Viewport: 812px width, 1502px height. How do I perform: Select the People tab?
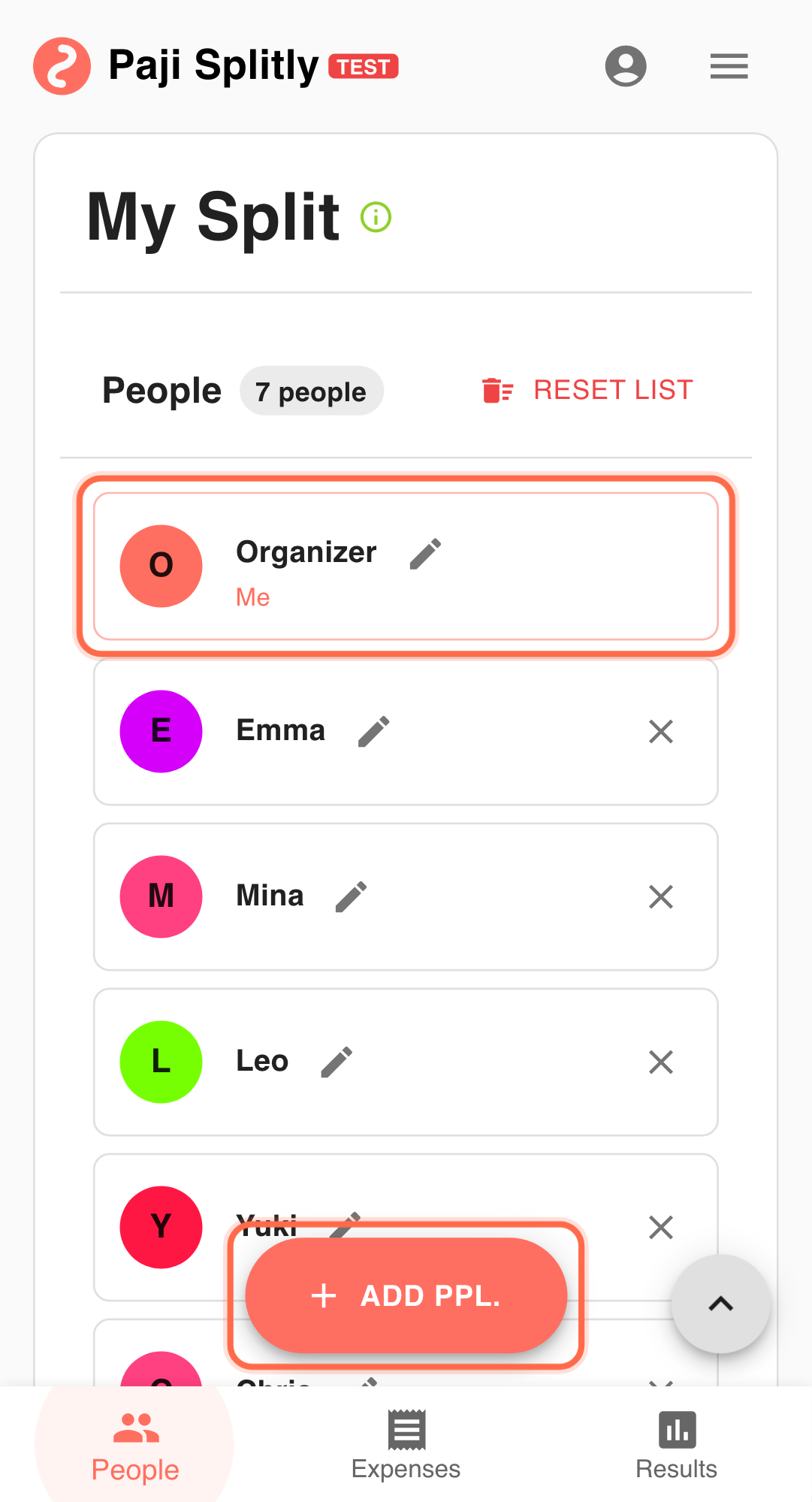(135, 1445)
